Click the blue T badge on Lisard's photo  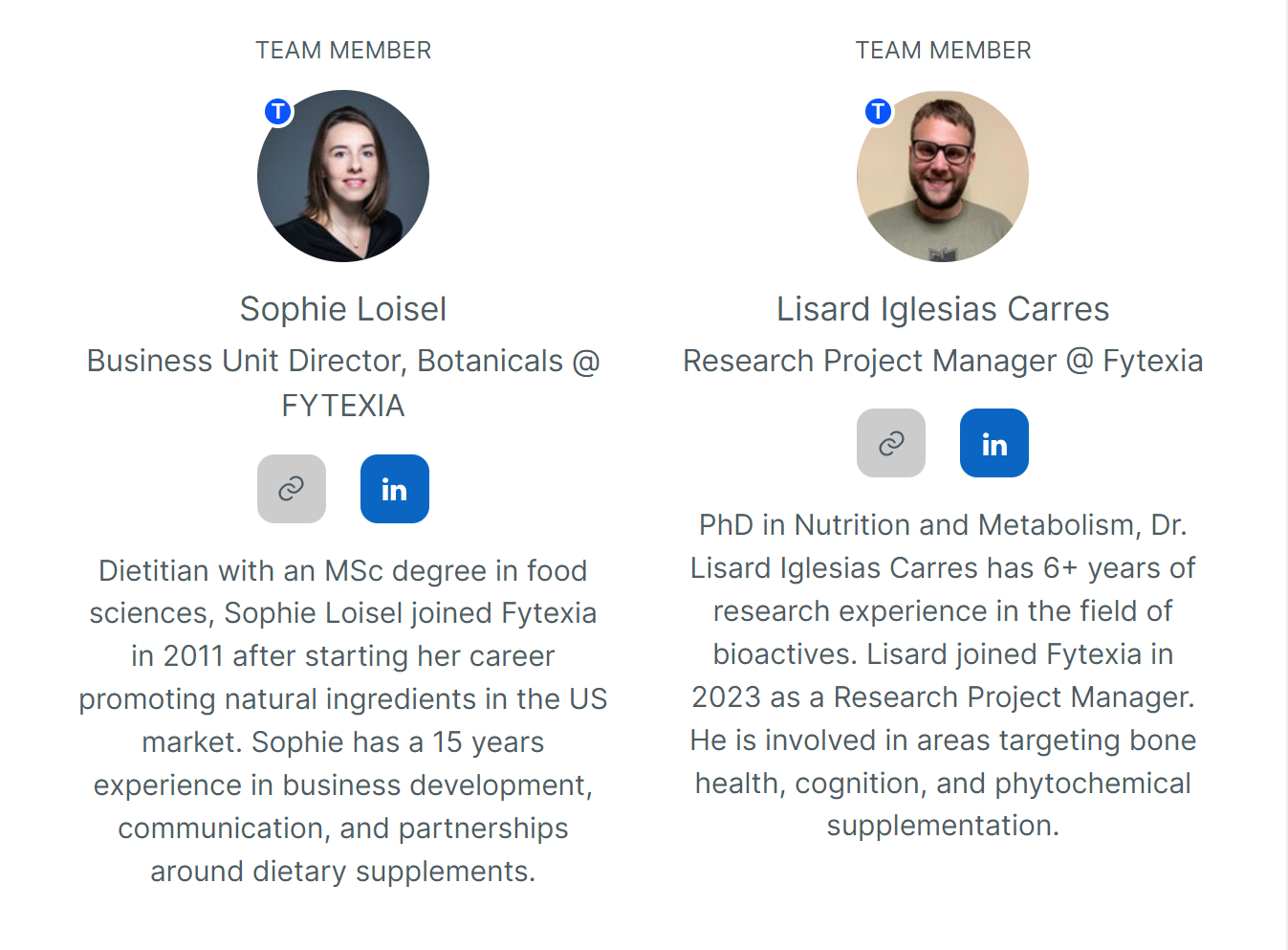click(878, 112)
